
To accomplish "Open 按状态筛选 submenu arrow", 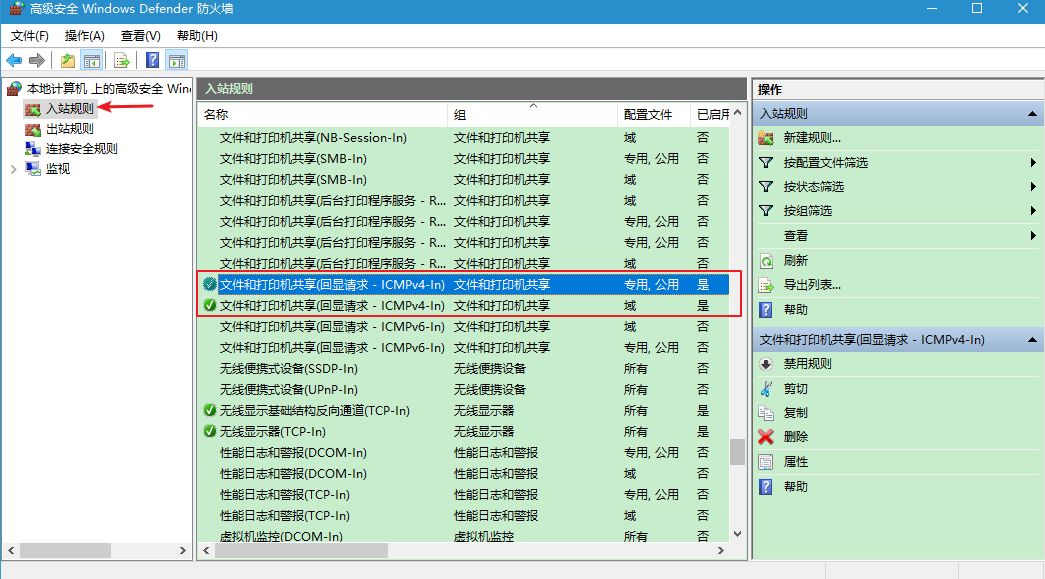I will (x=1033, y=187).
